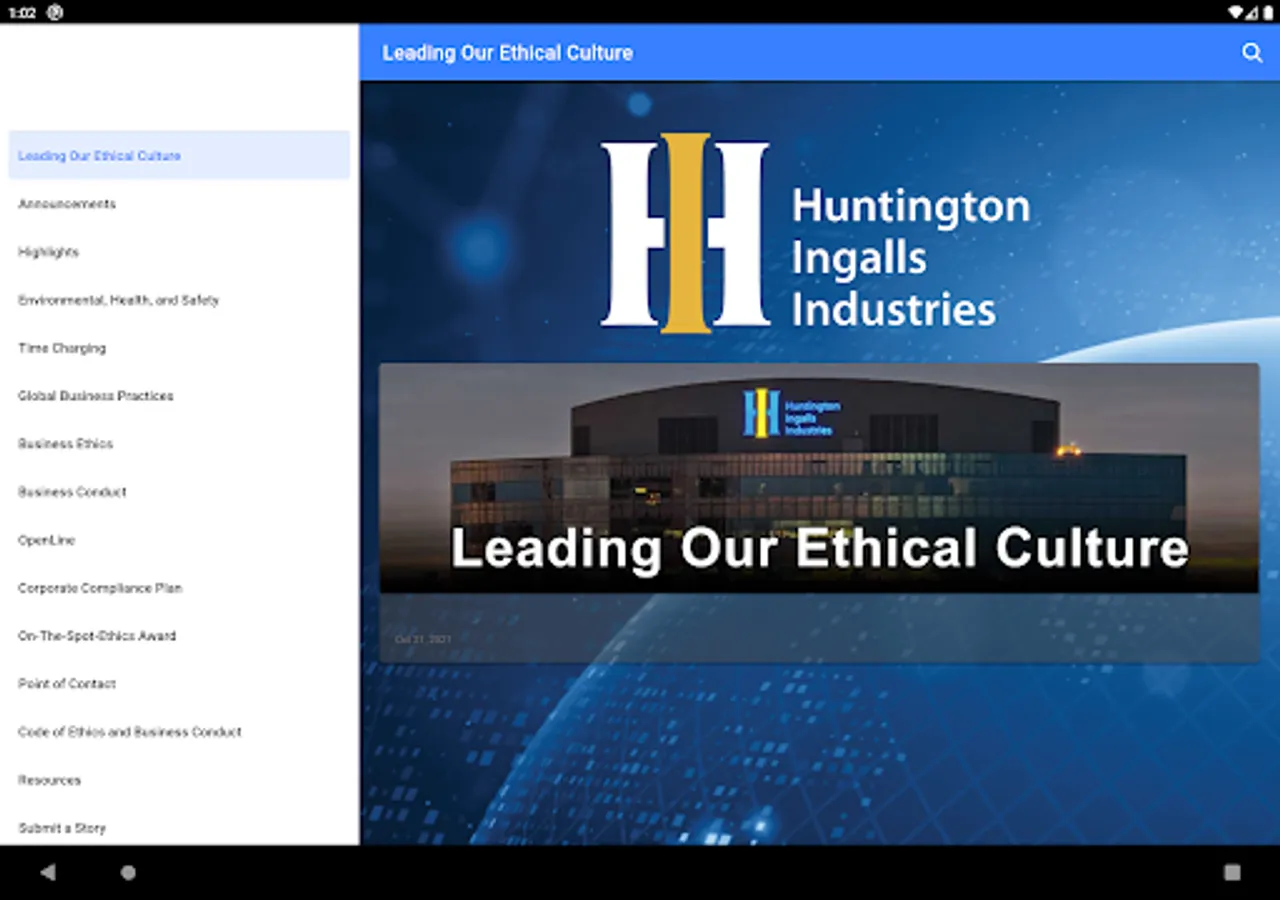Go to On-The-Spot-Ethics Award
This screenshot has width=1280, height=900.
coord(179,636)
